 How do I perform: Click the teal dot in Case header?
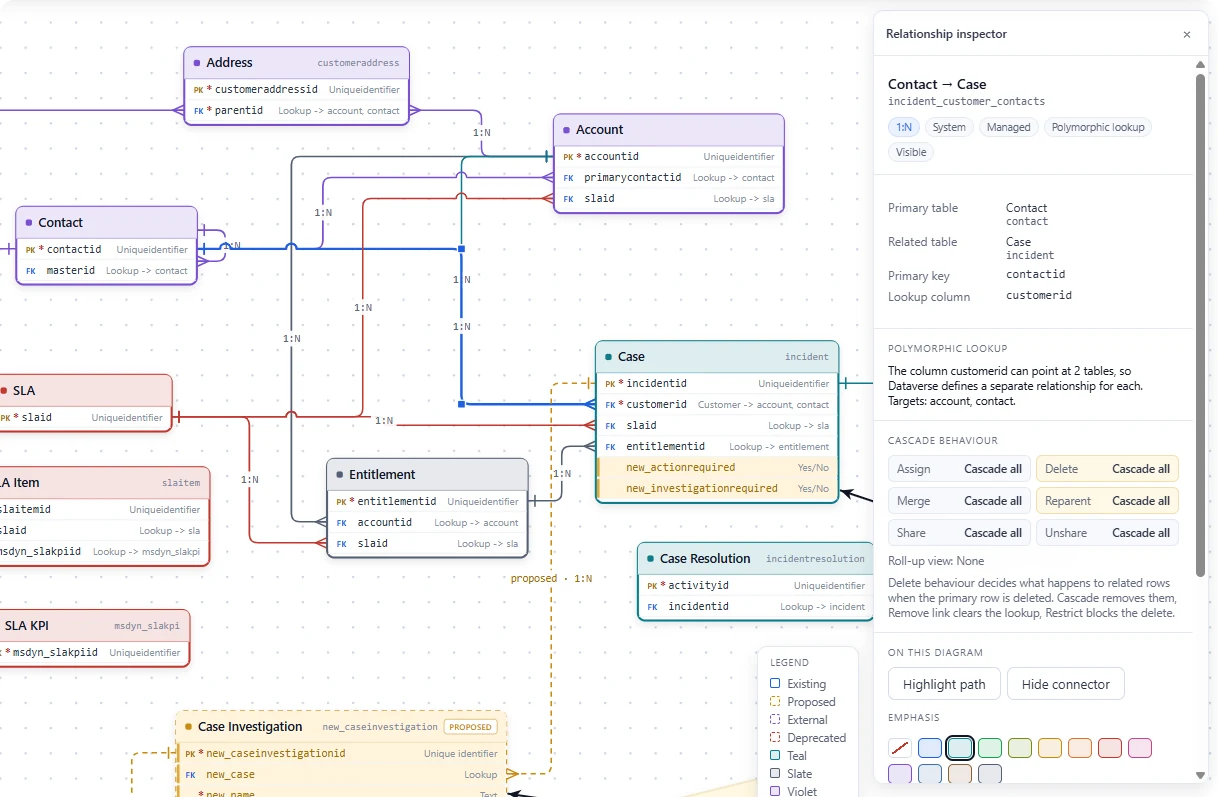[608, 357]
